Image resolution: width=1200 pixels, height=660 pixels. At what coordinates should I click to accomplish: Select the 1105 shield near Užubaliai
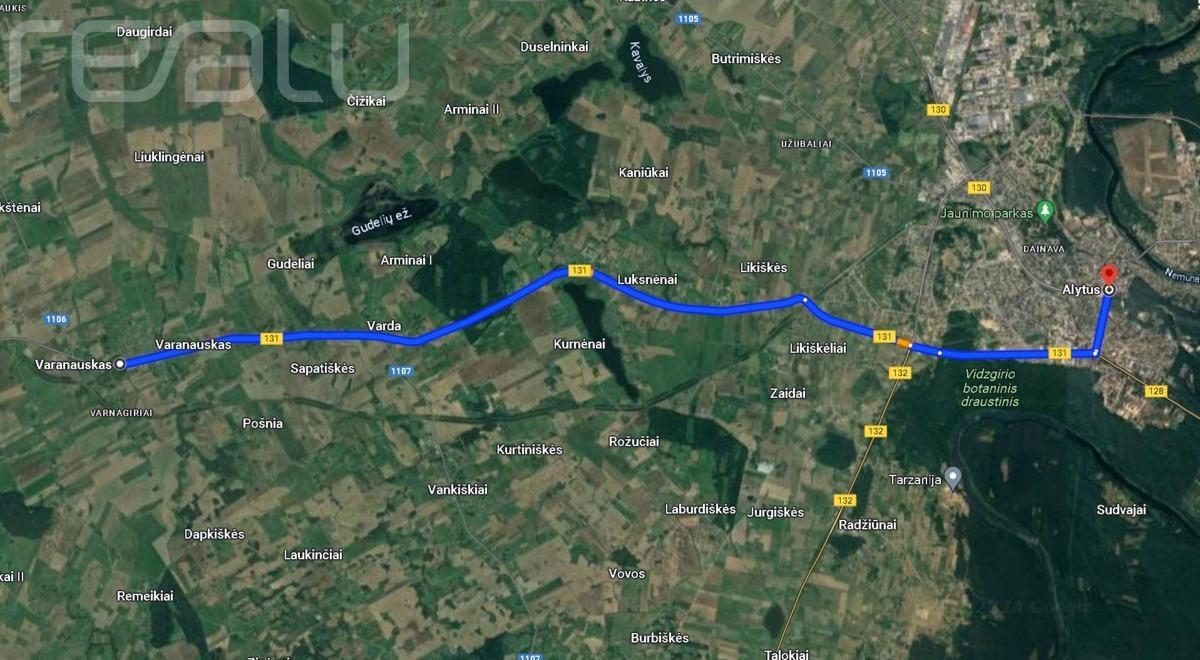point(875,173)
